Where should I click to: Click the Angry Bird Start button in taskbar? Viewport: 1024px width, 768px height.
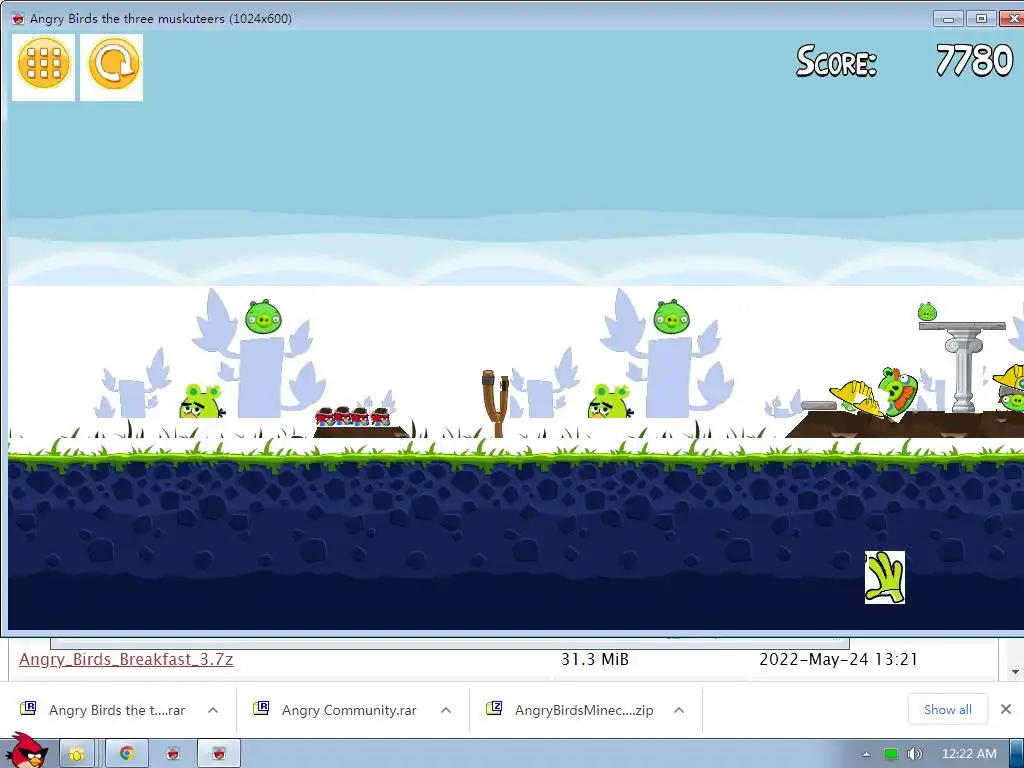coord(25,751)
